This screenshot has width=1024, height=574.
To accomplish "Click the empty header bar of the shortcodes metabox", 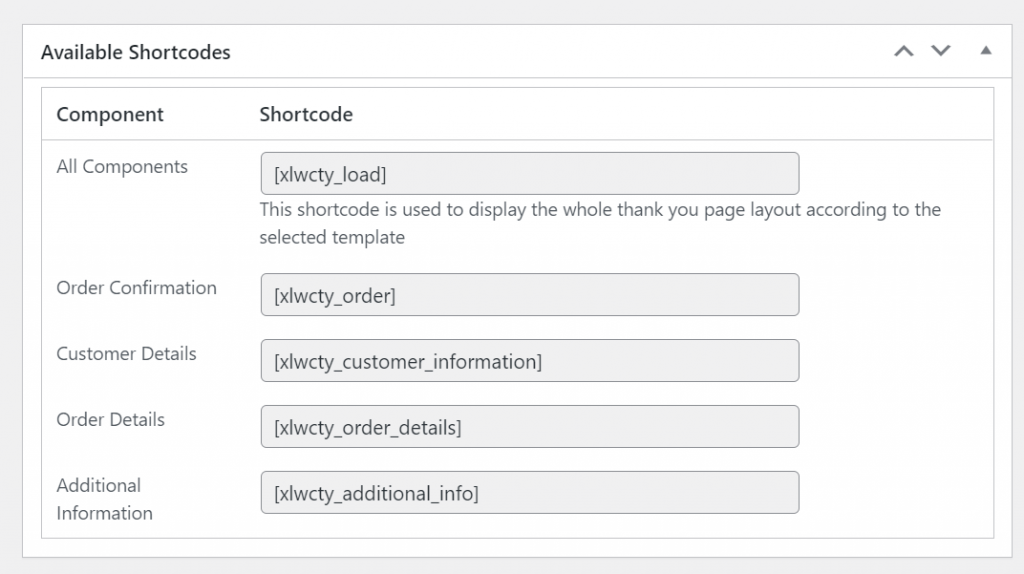I will 562,52.
